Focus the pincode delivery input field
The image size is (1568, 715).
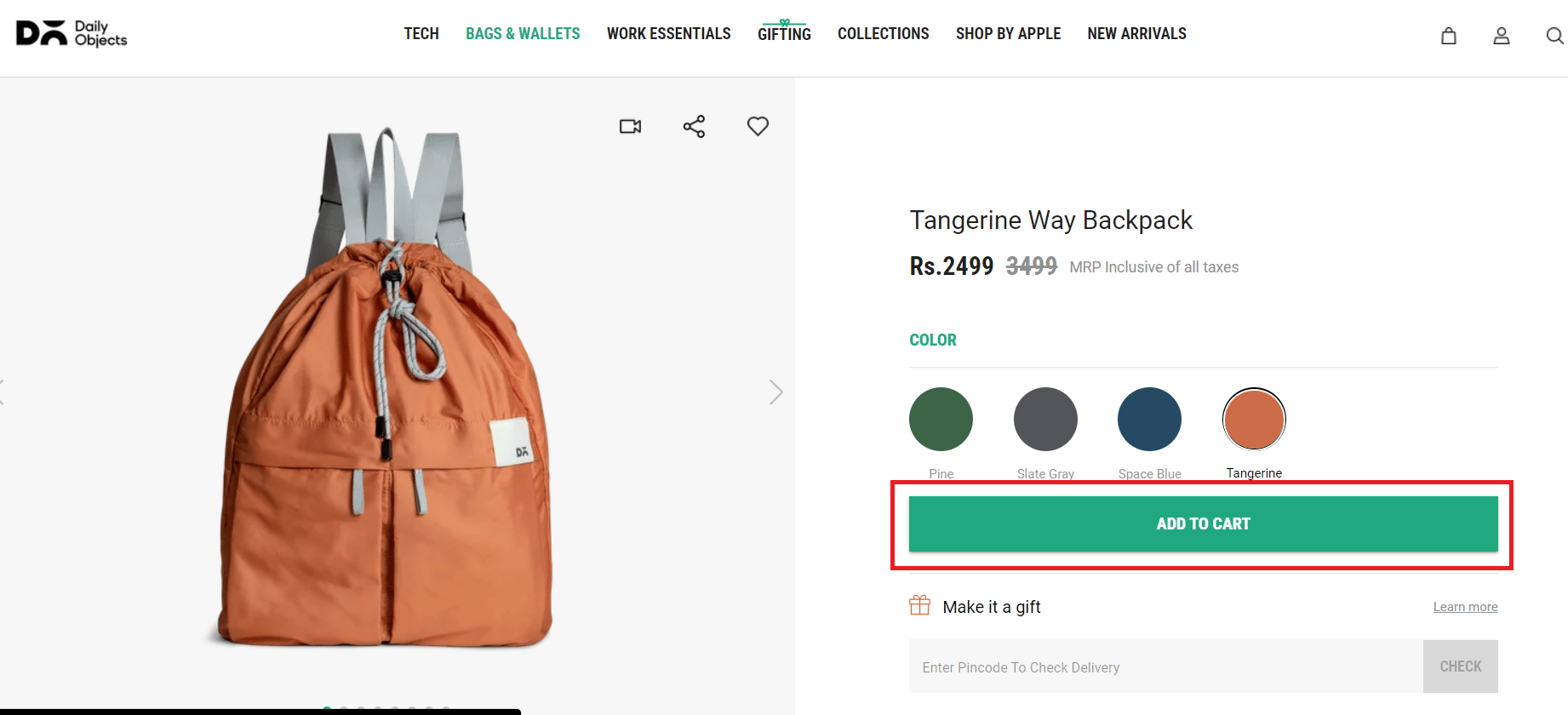click(x=1165, y=666)
